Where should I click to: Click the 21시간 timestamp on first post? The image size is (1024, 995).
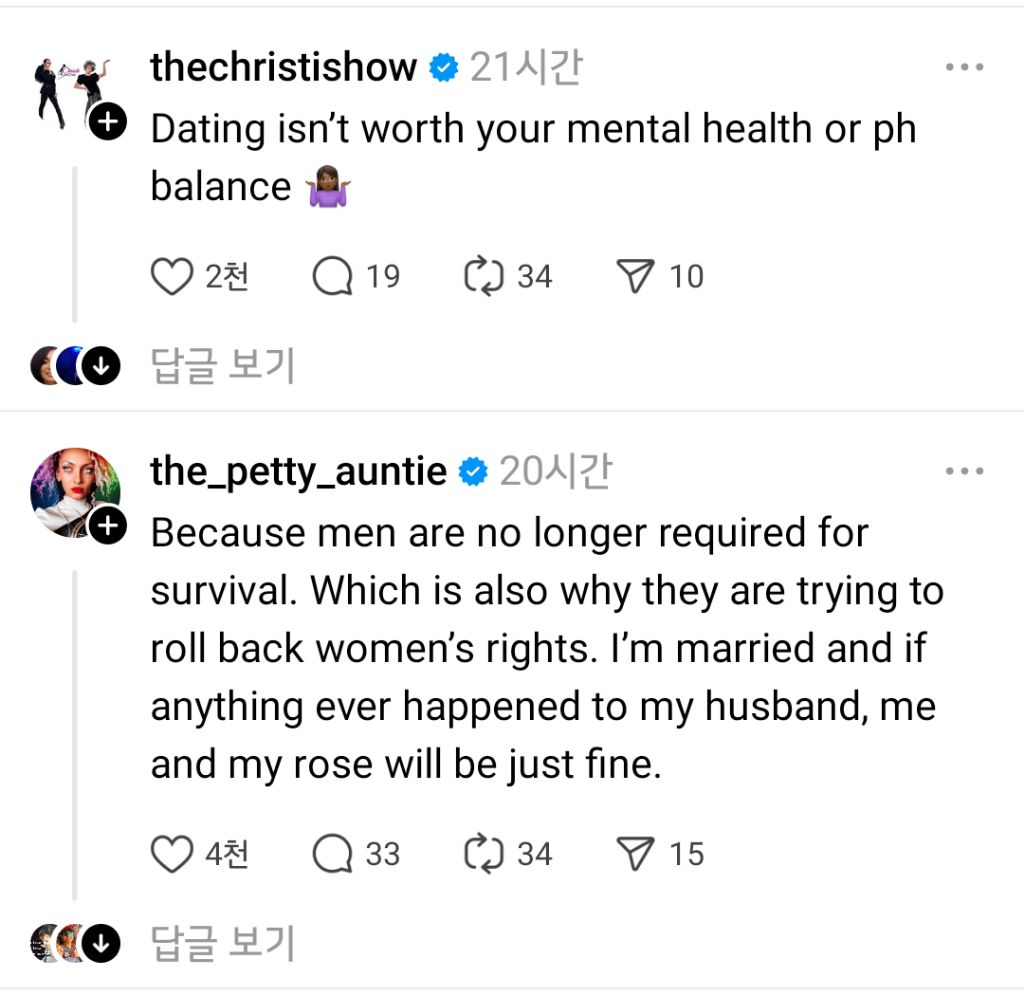526,67
